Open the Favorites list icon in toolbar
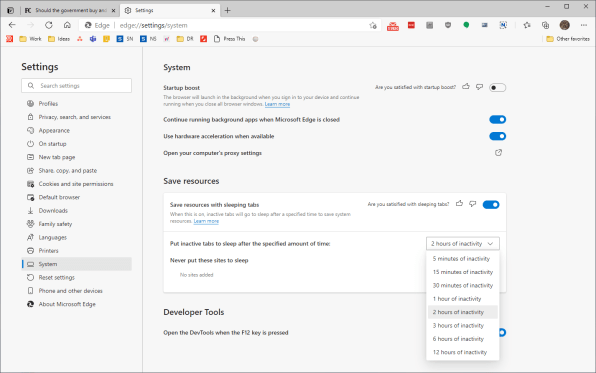Viewport: 596px width, 373px height. (527, 25)
